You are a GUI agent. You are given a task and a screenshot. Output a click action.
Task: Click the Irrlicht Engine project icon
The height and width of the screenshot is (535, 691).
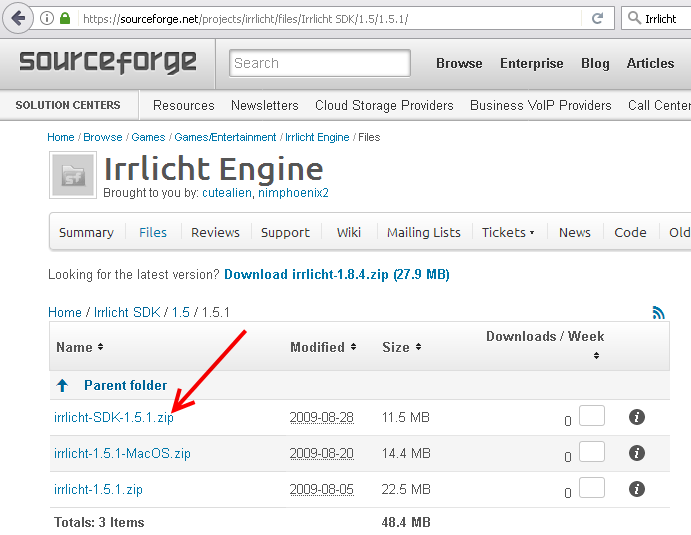click(x=73, y=175)
